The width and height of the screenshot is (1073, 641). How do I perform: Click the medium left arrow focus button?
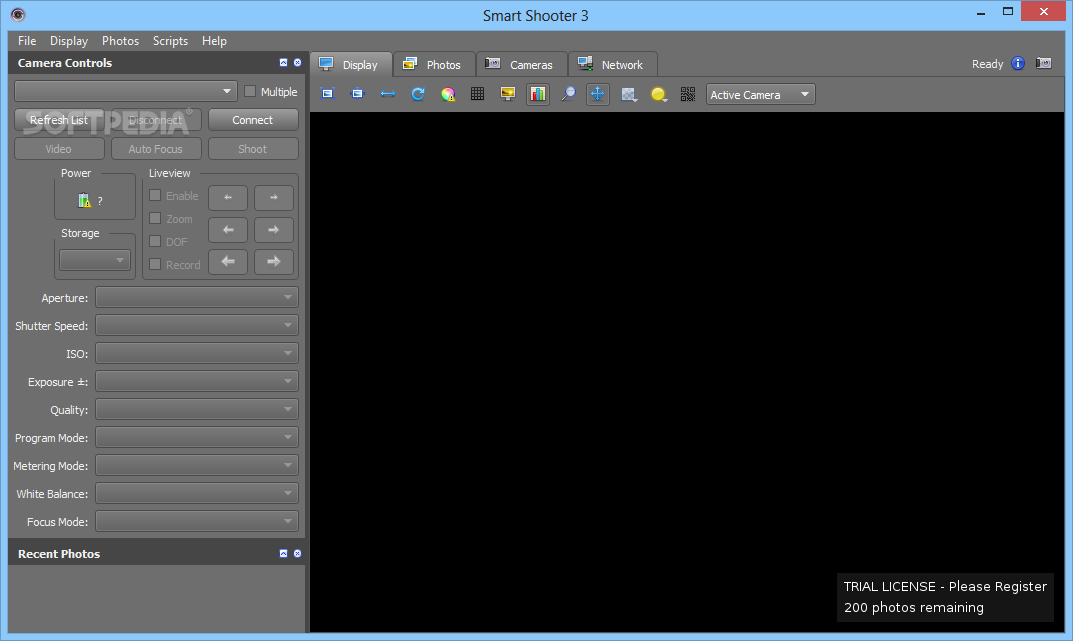click(228, 229)
